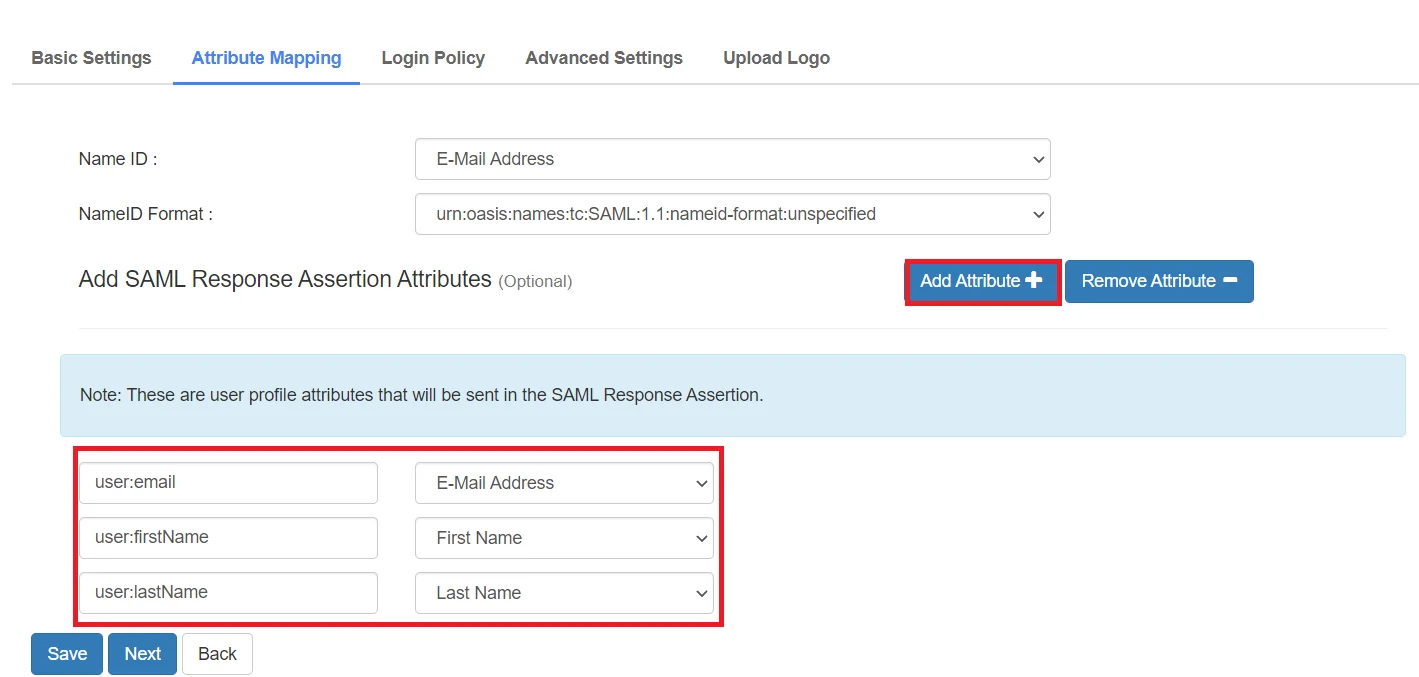
Task: Open the Upload Logo tab
Action: point(776,57)
